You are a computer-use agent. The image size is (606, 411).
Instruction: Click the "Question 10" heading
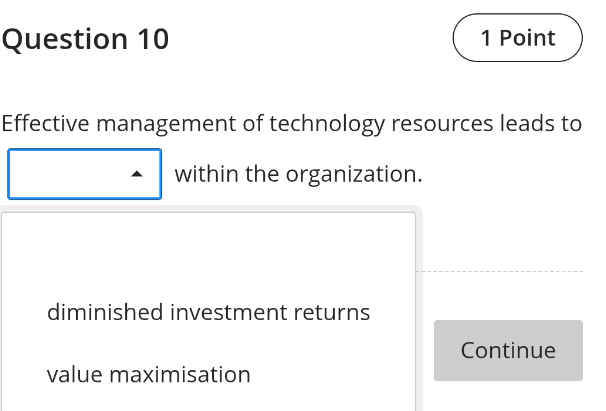click(x=85, y=39)
